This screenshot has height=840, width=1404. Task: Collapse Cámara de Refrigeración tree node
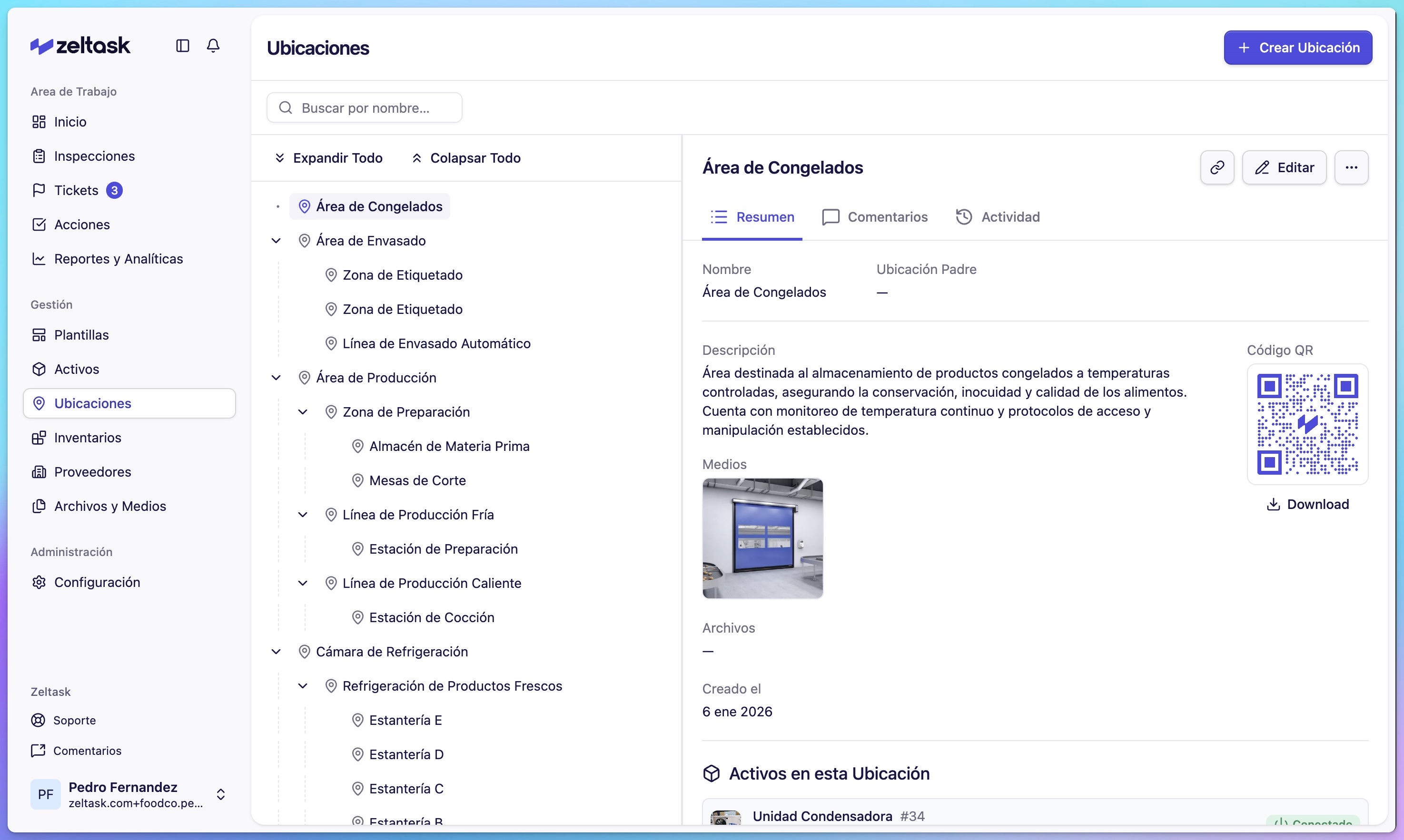(277, 652)
